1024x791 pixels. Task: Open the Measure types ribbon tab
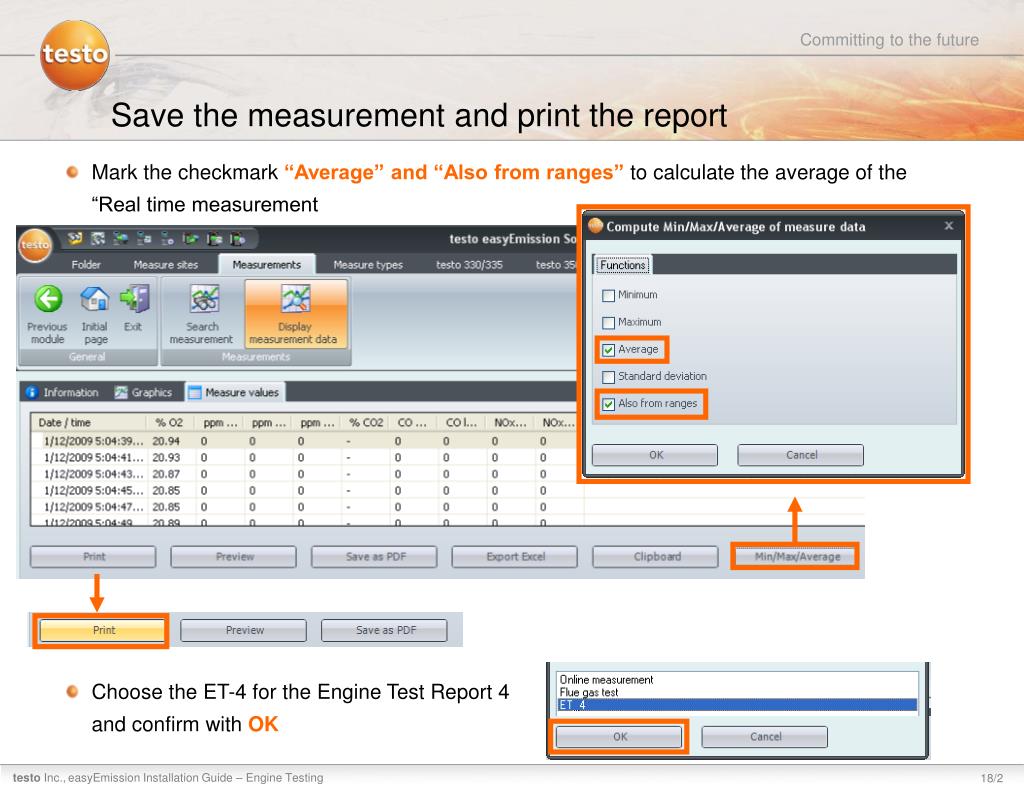(368, 265)
